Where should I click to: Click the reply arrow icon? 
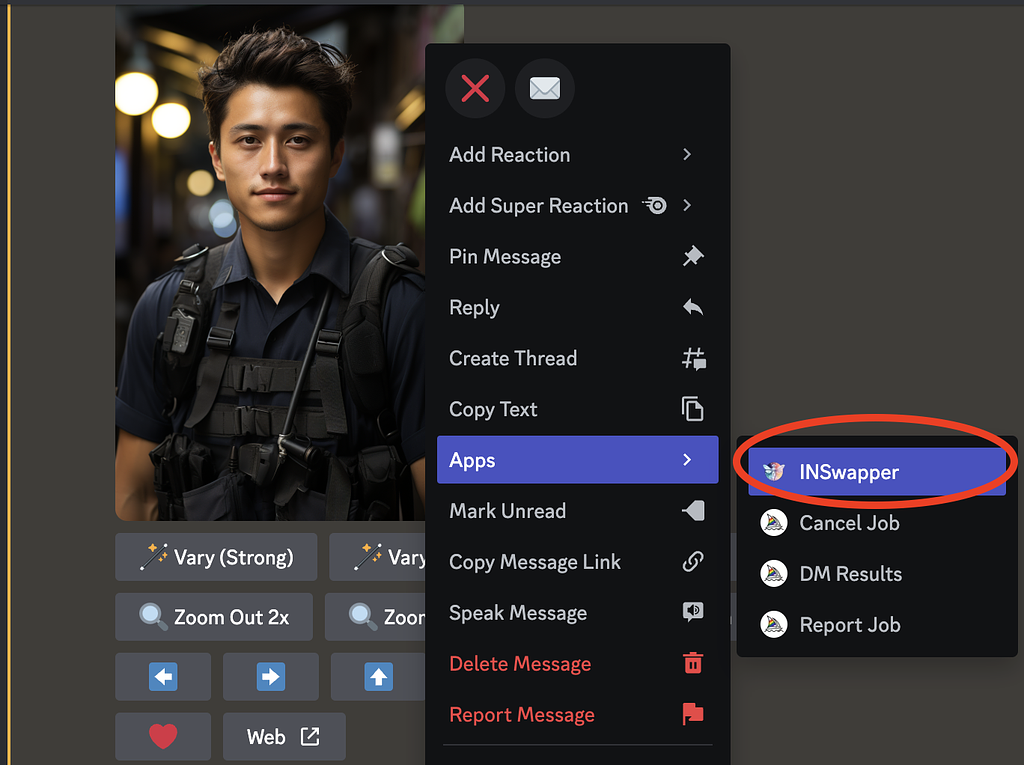coord(693,307)
